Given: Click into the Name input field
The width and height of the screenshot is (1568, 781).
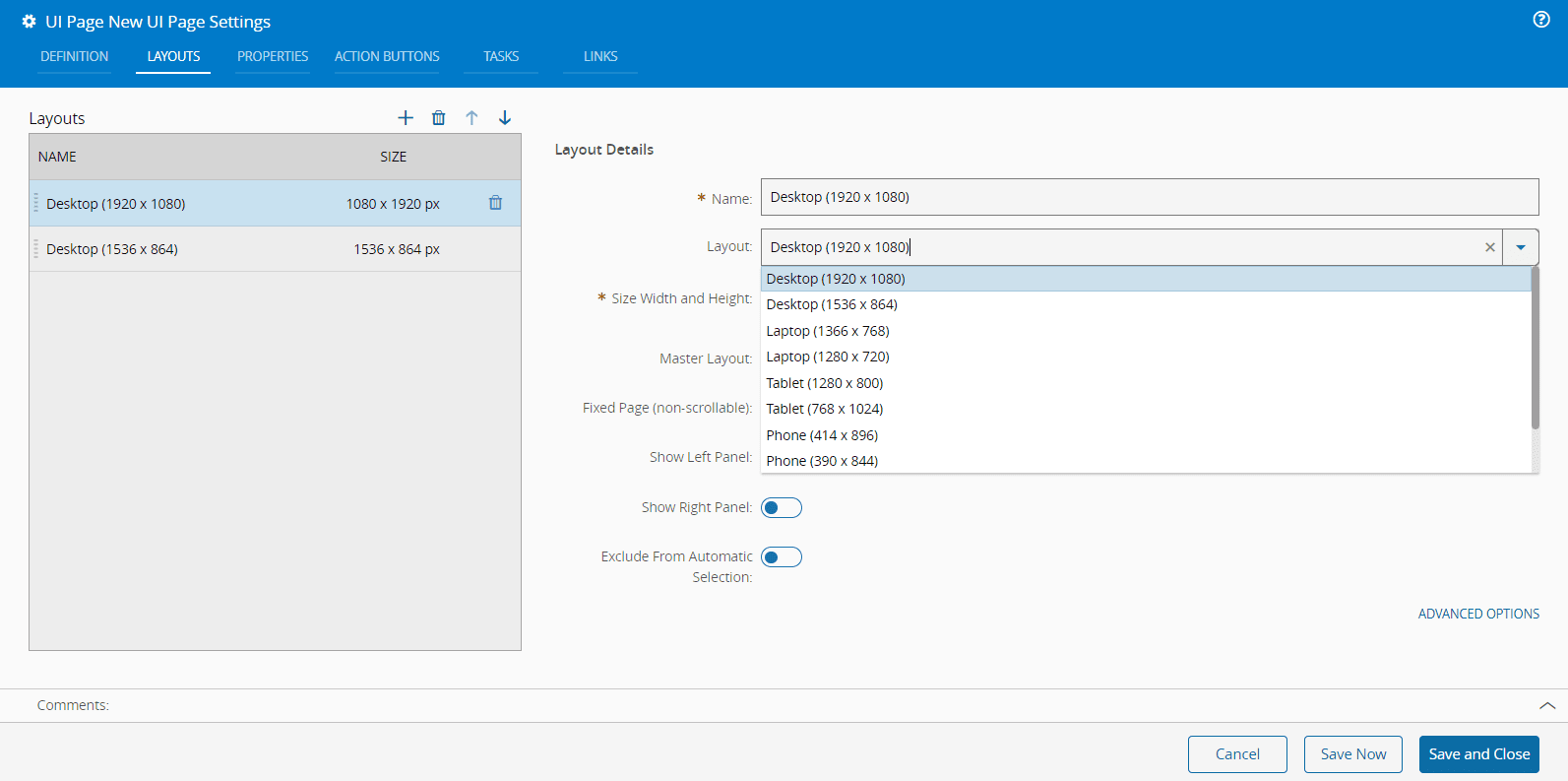Looking at the screenshot, I should (1149, 197).
